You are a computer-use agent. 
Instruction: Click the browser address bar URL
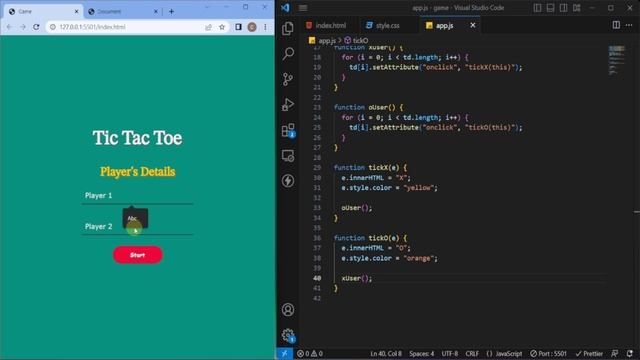pyautogui.click(x=92, y=27)
